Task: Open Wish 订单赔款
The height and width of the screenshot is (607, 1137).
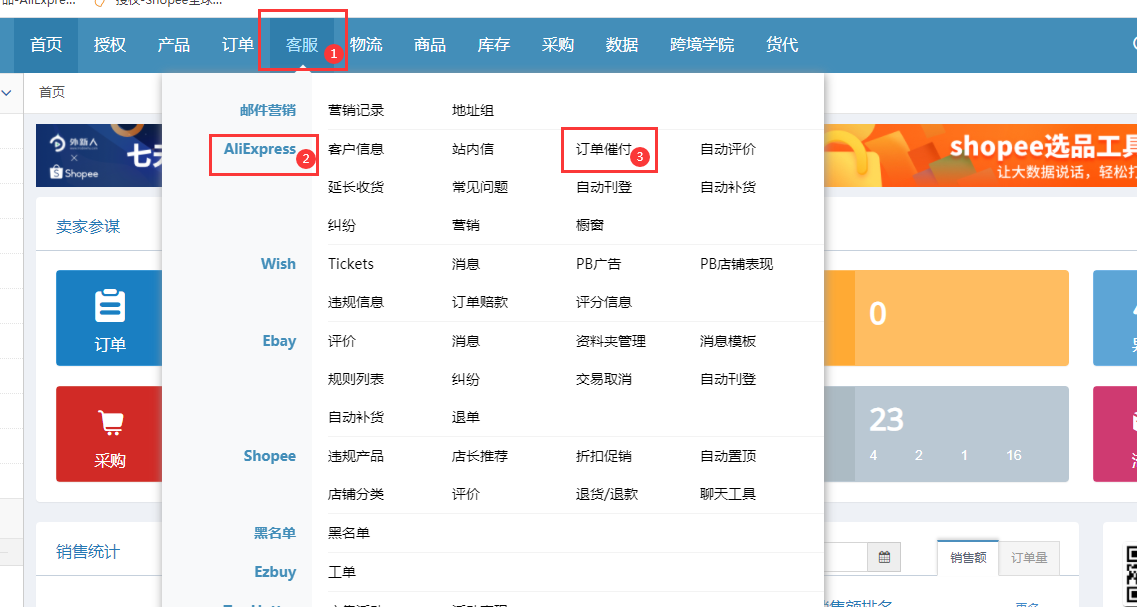Action: coord(479,302)
